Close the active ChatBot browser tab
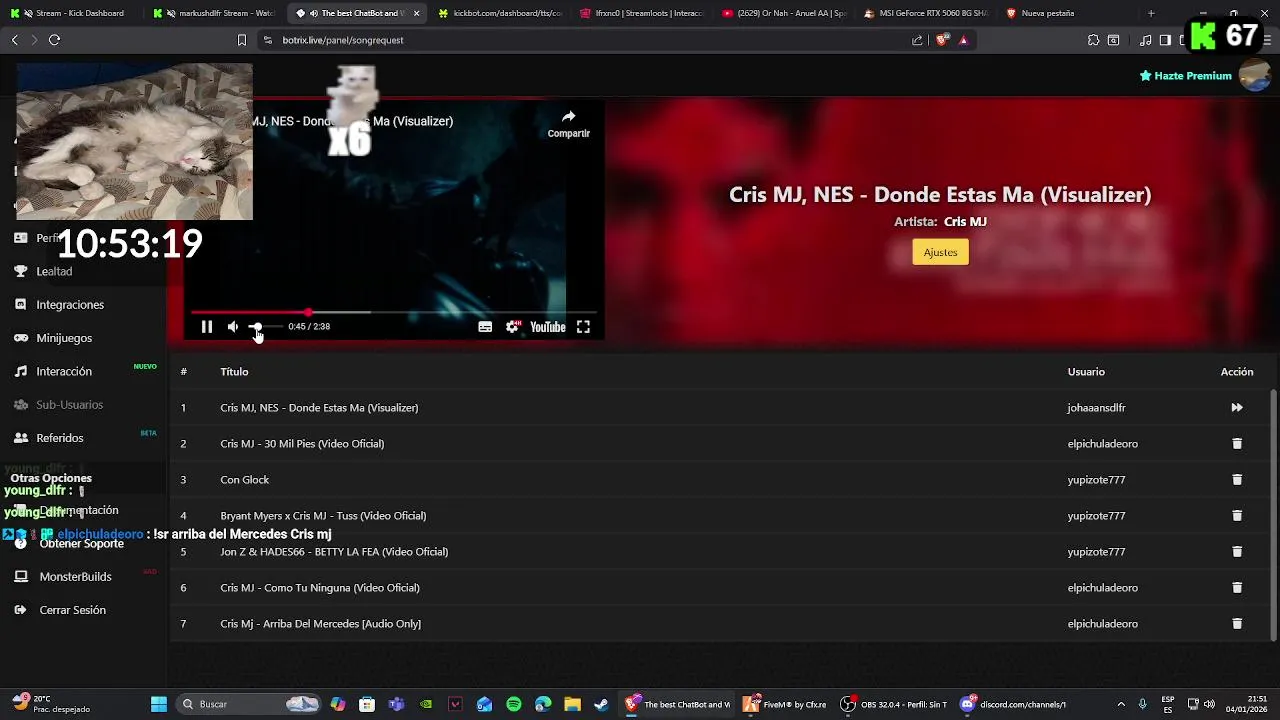This screenshot has width=1280, height=720. (x=417, y=13)
